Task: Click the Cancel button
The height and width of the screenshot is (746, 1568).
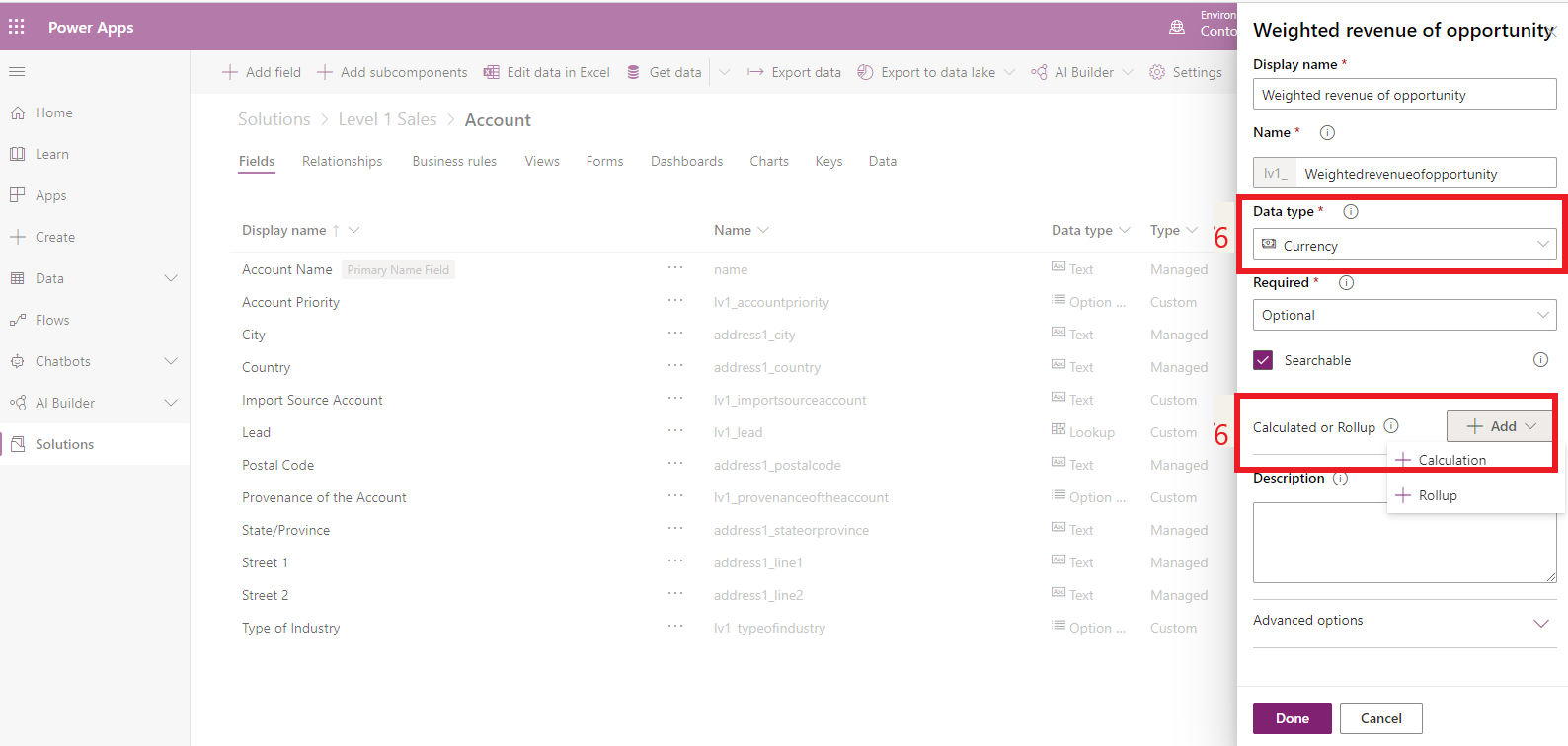Action: tap(1380, 718)
